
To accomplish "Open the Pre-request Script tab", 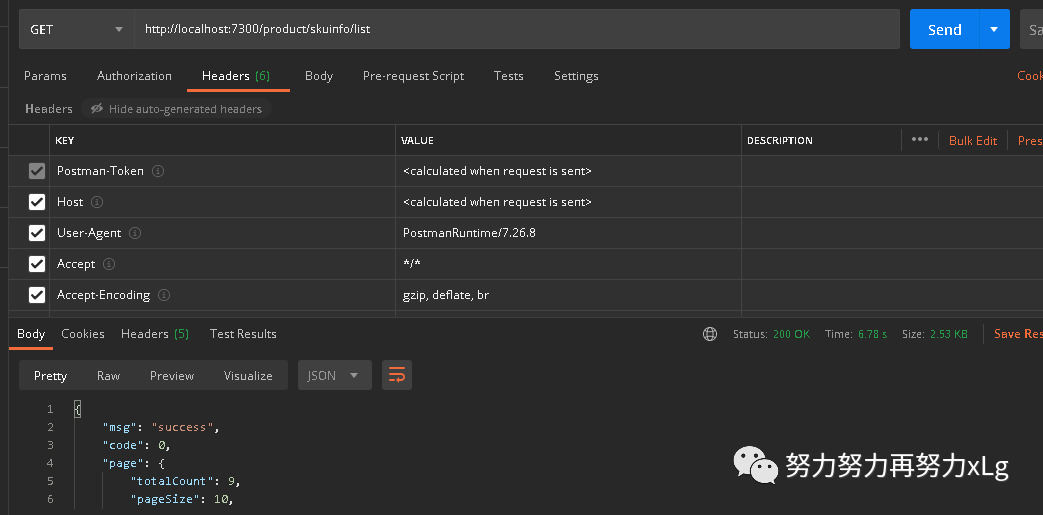I will pyautogui.click(x=413, y=76).
